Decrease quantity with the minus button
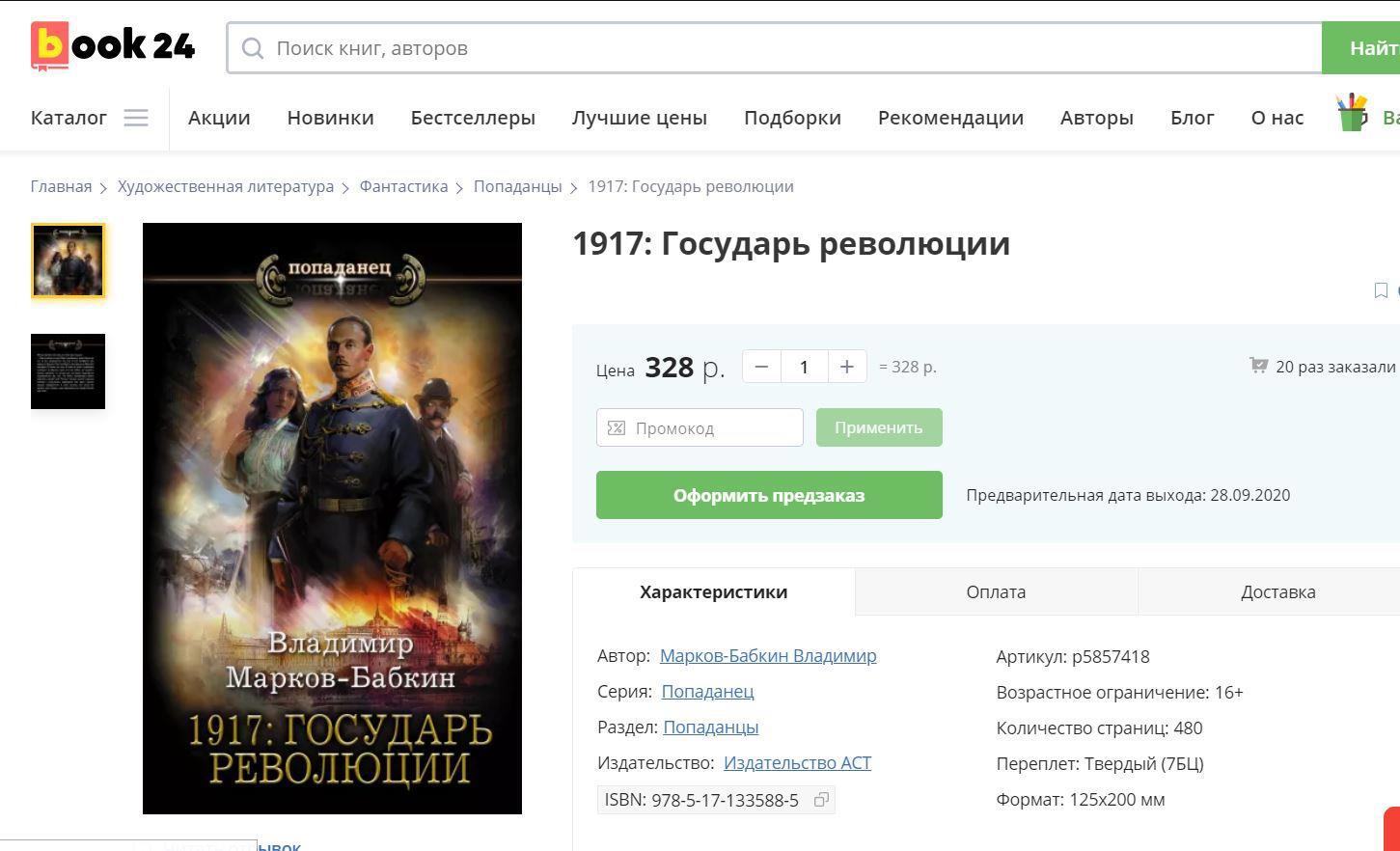1400x851 pixels. [x=761, y=367]
